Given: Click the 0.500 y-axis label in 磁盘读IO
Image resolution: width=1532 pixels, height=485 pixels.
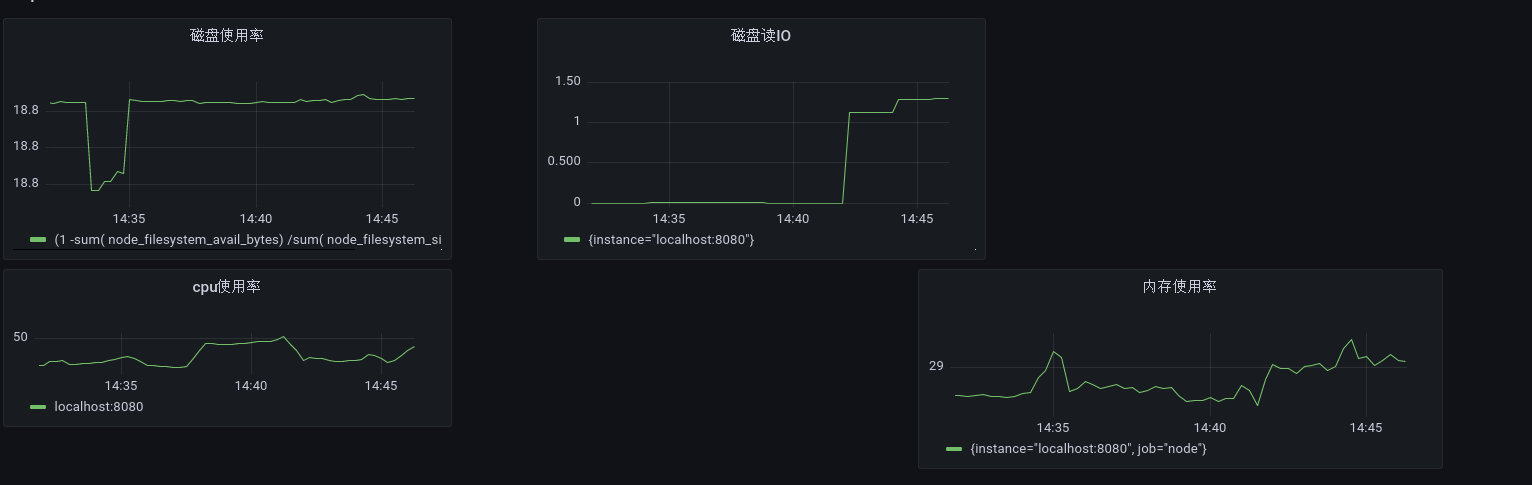Looking at the screenshot, I should coord(564,162).
